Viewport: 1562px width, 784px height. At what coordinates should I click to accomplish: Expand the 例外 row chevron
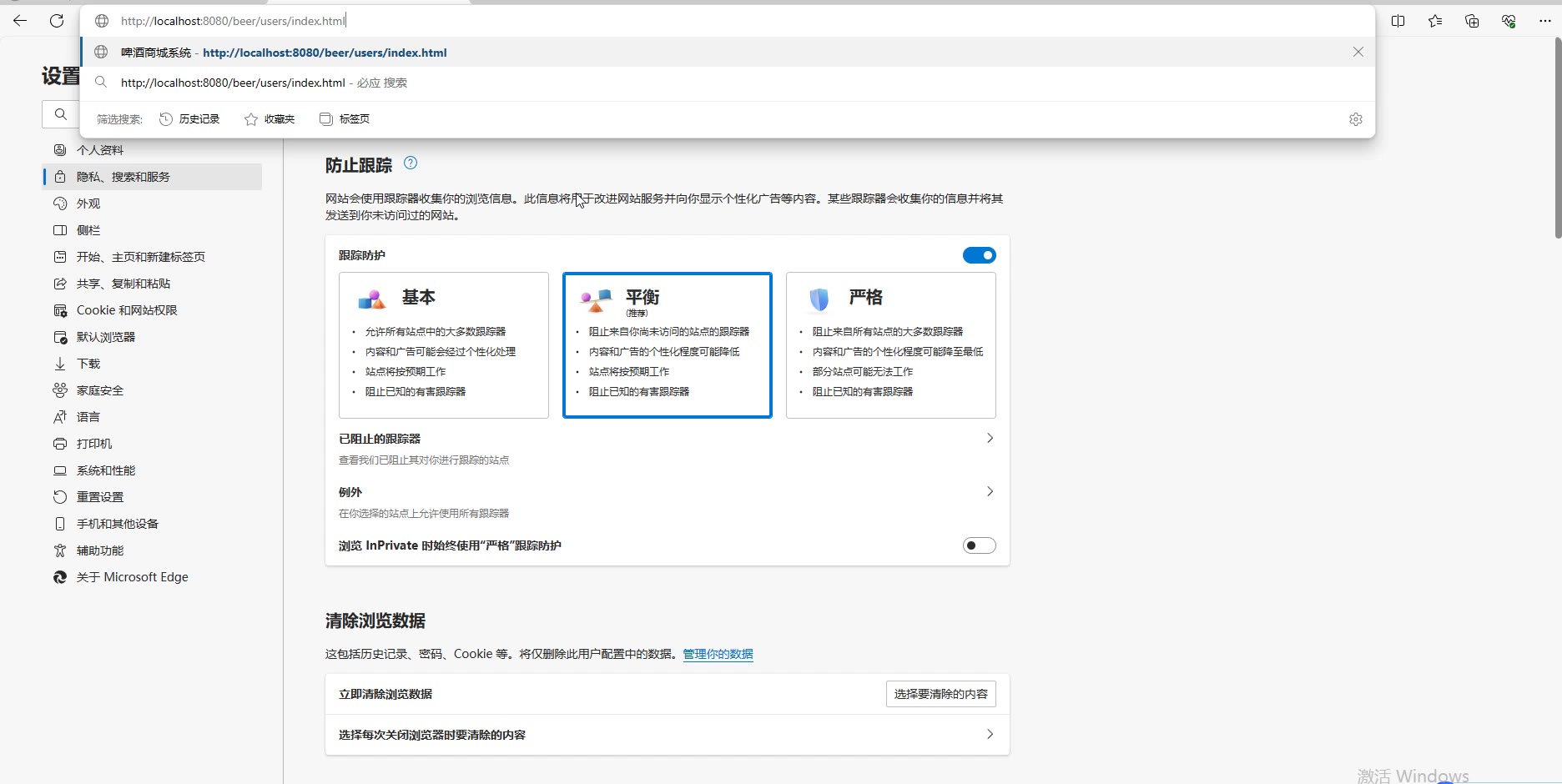click(x=990, y=492)
